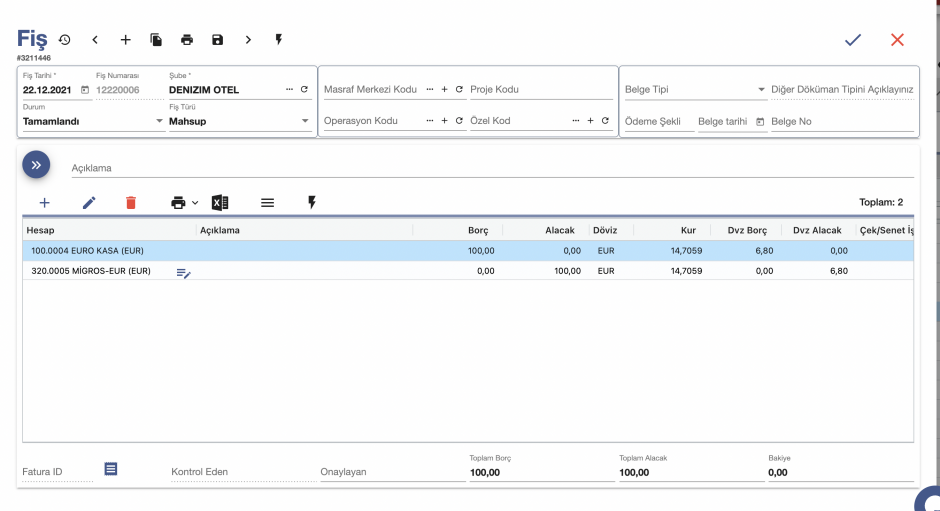
Task: Open Fiş Türü dropdown showing Mahsup
Action: coord(239,121)
